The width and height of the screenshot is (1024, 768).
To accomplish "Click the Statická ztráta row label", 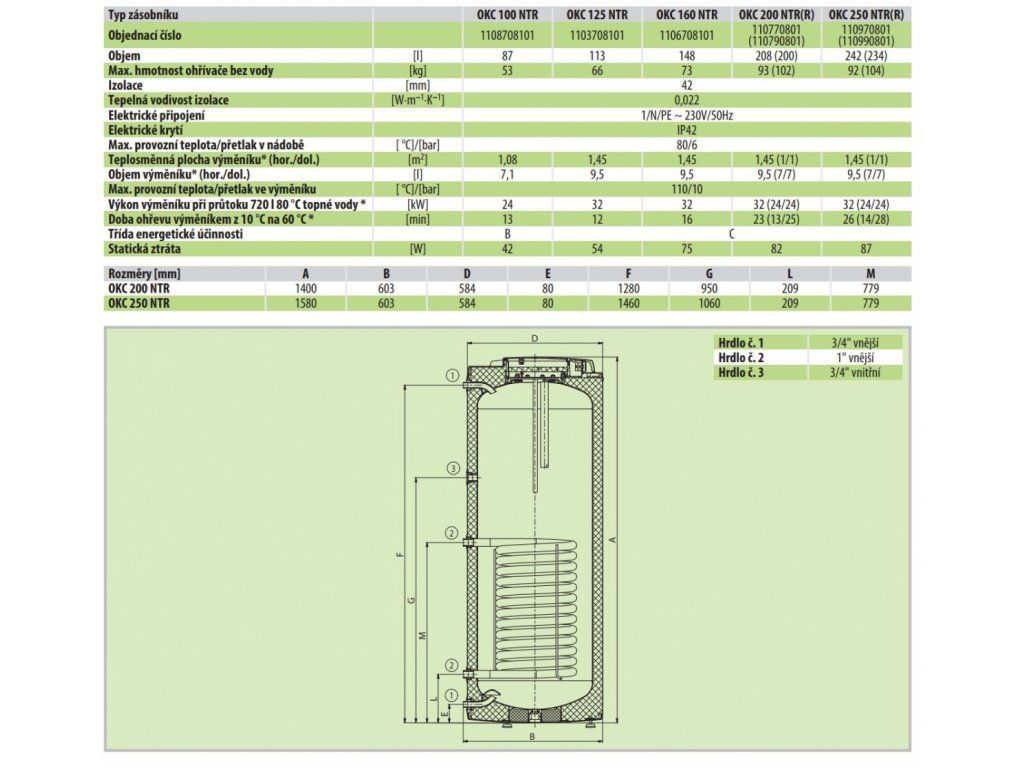I will coord(144,249).
